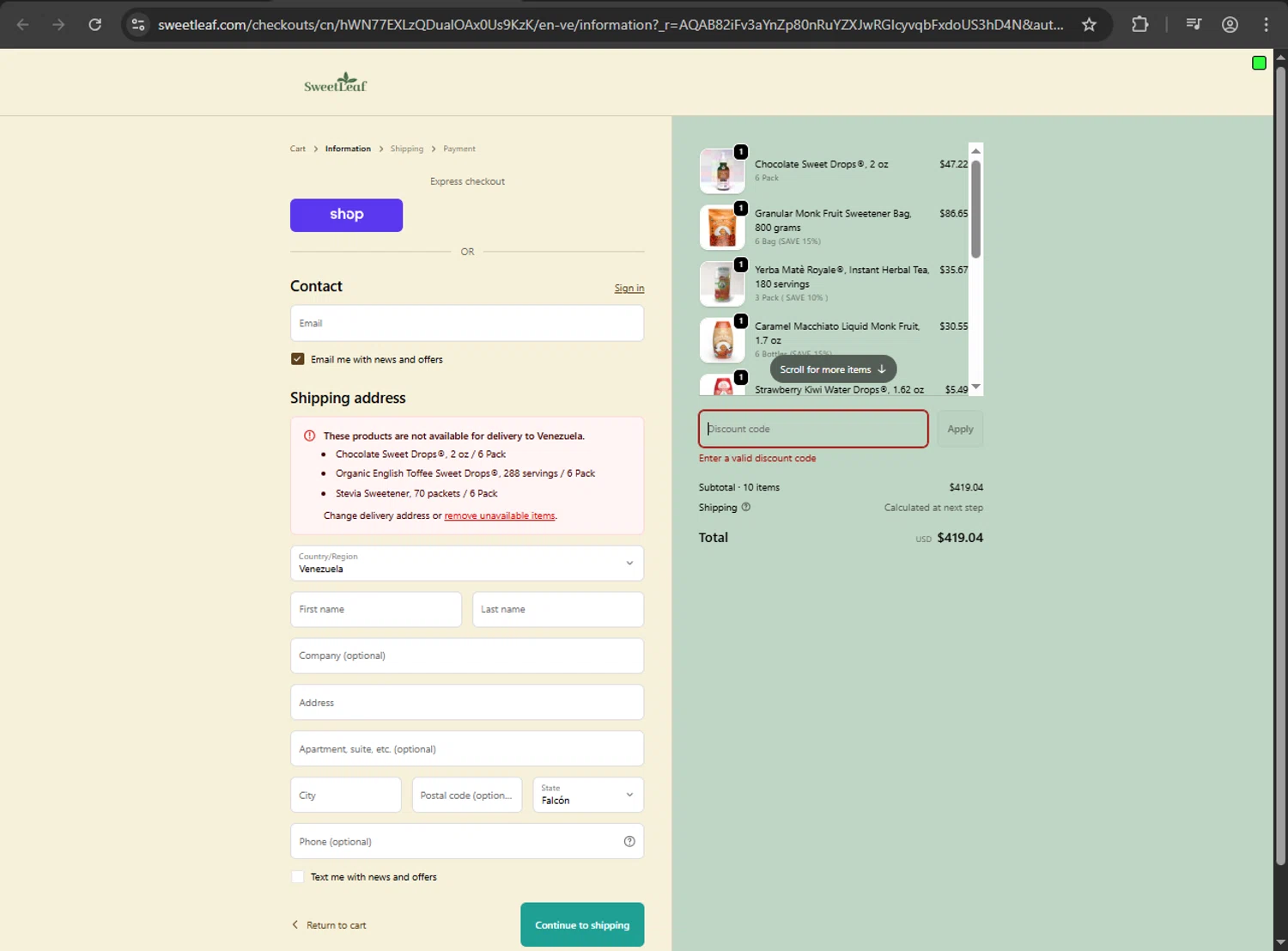Click Continue to shipping button
The width and height of the screenshot is (1288, 951).
click(x=582, y=924)
